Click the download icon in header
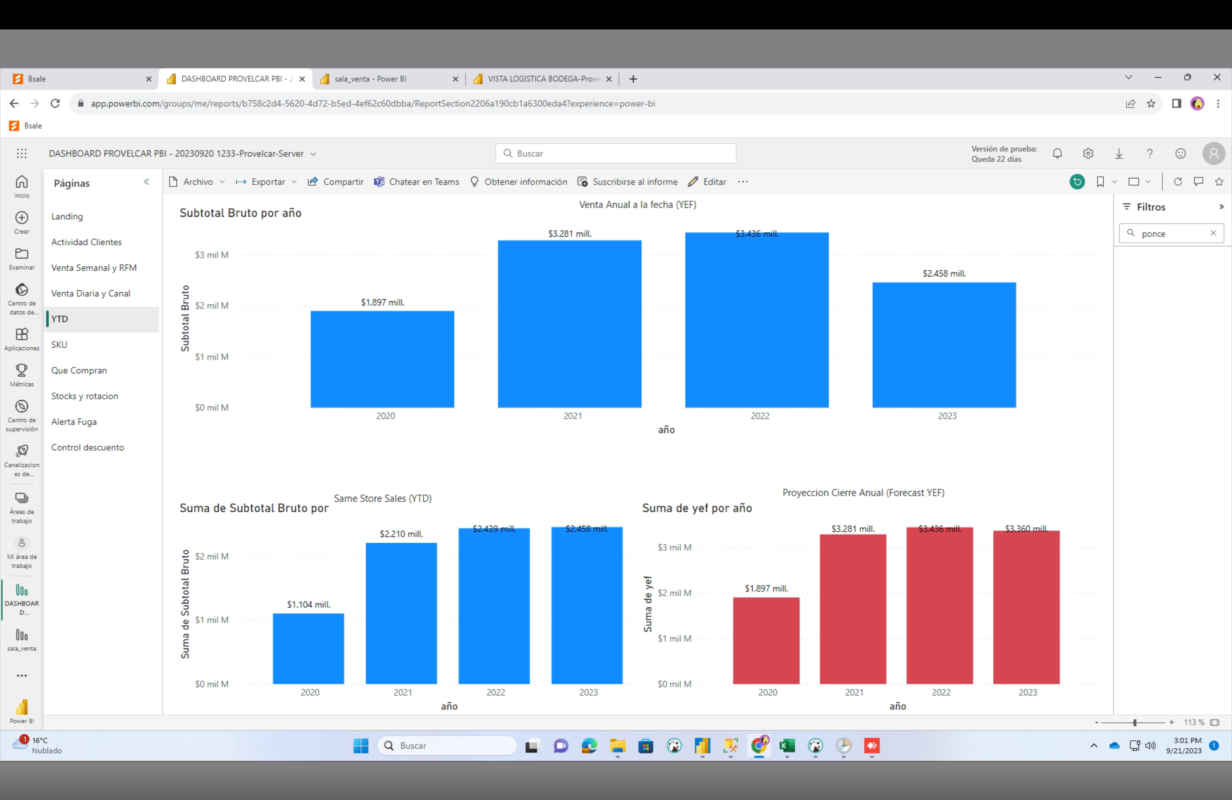Image resolution: width=1232 pixels, height=800 pixels. coord(1119,154)
